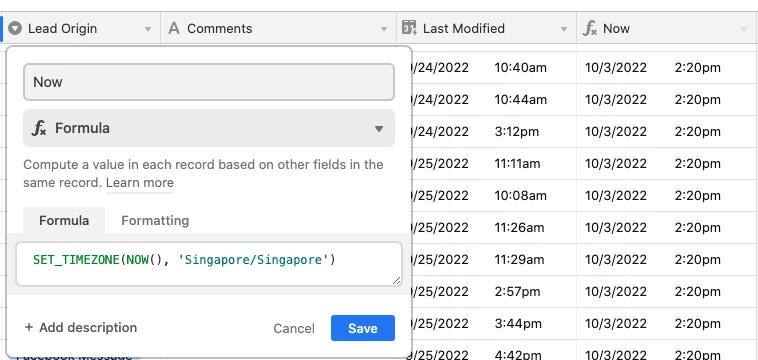This screenshot has height=360, width=758.
Task: Click the Now column formula fx icon
Action: coord(590,29)
